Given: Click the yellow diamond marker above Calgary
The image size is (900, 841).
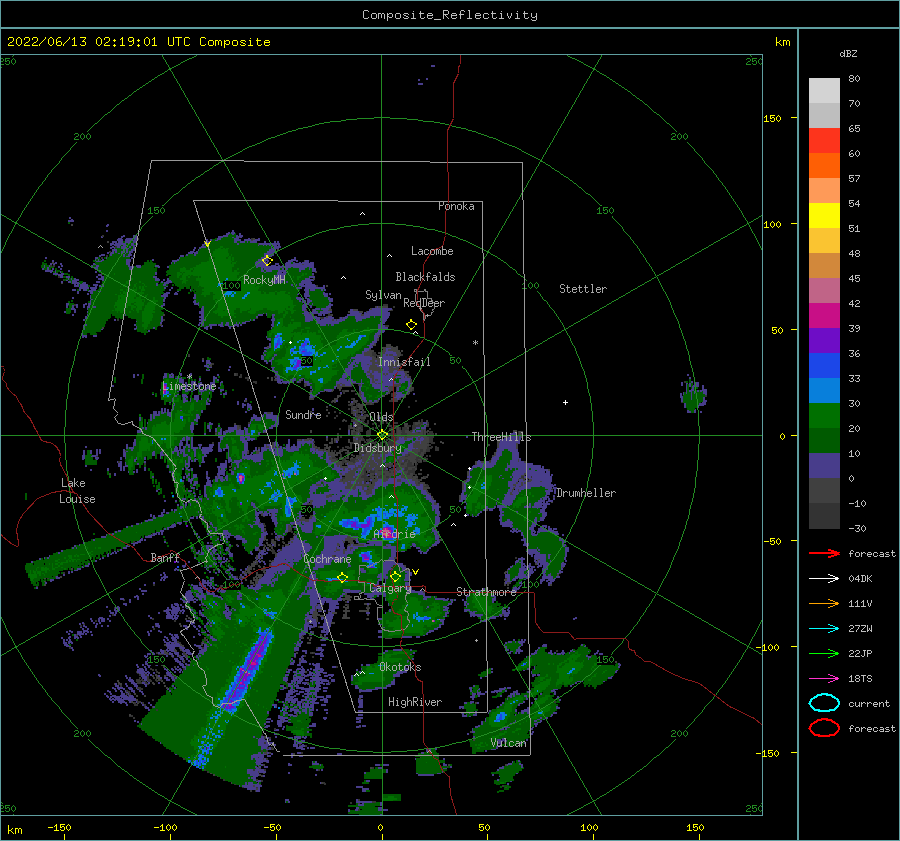Looking at the screenshot, I should [395, 576].
